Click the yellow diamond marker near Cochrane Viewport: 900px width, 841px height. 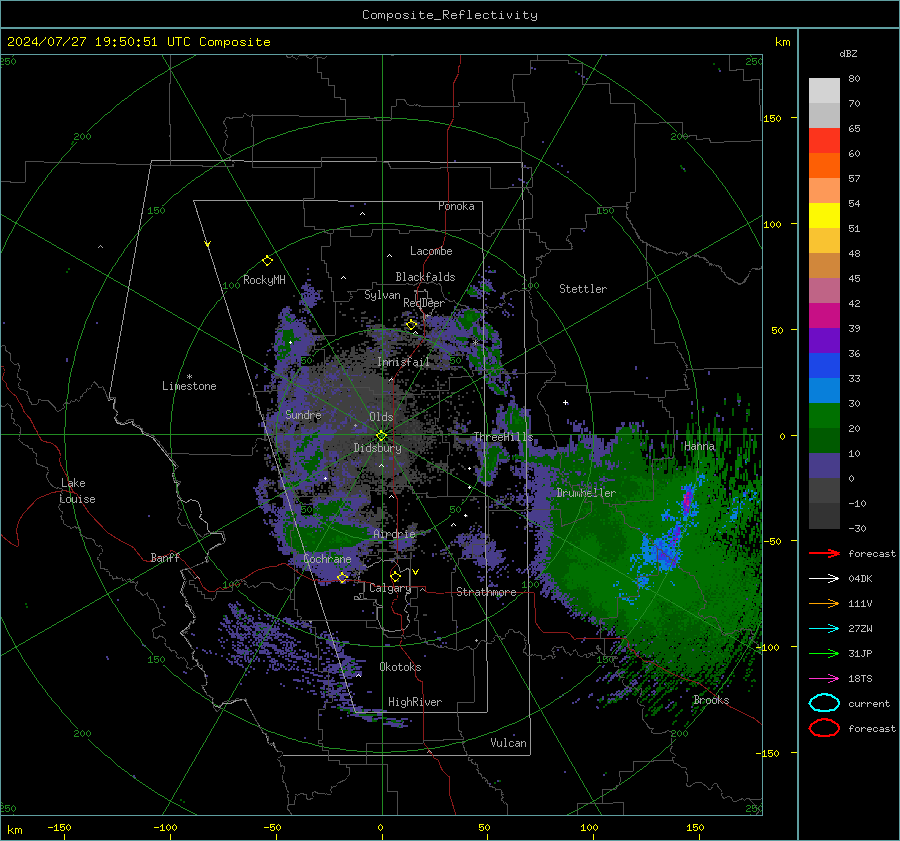point(342,577)
